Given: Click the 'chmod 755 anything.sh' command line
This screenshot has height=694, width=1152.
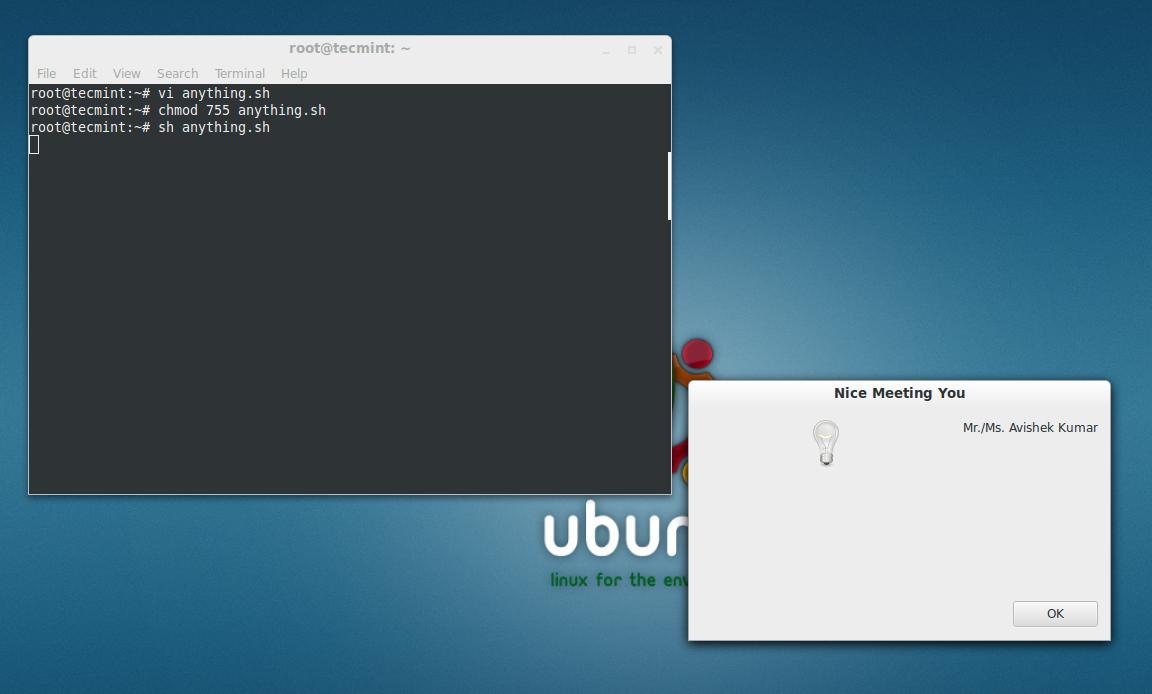Looking at the screenshot, I should click(179, 110).
